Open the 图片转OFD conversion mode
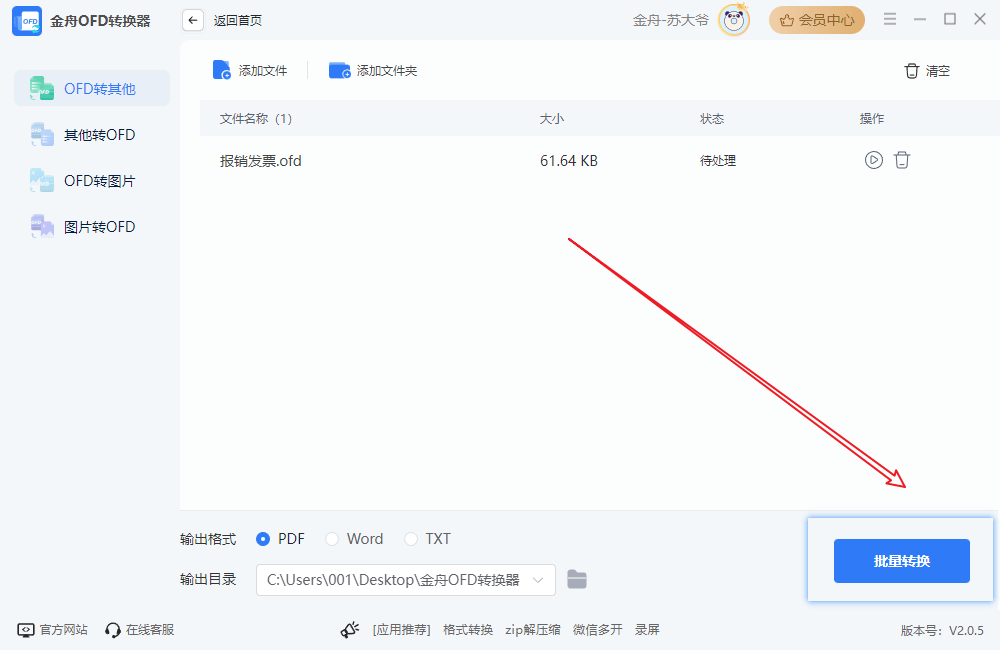Image resolution: width=1000 pixels, height=650 pixels. tap(42, 226)
